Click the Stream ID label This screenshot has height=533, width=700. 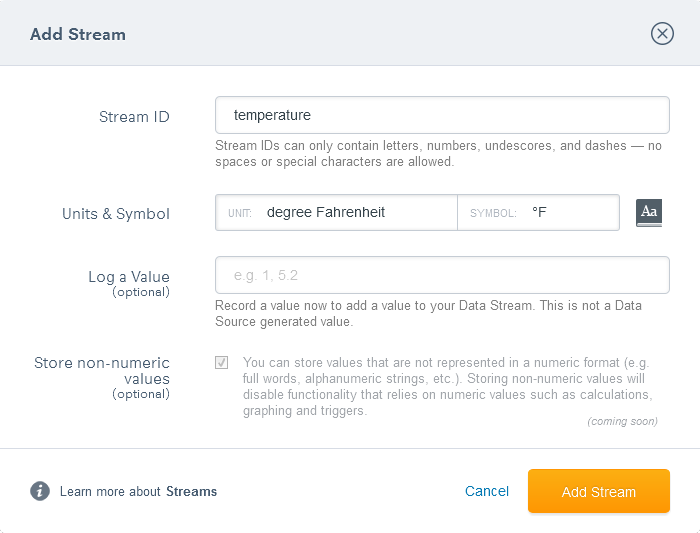[134, 116]
